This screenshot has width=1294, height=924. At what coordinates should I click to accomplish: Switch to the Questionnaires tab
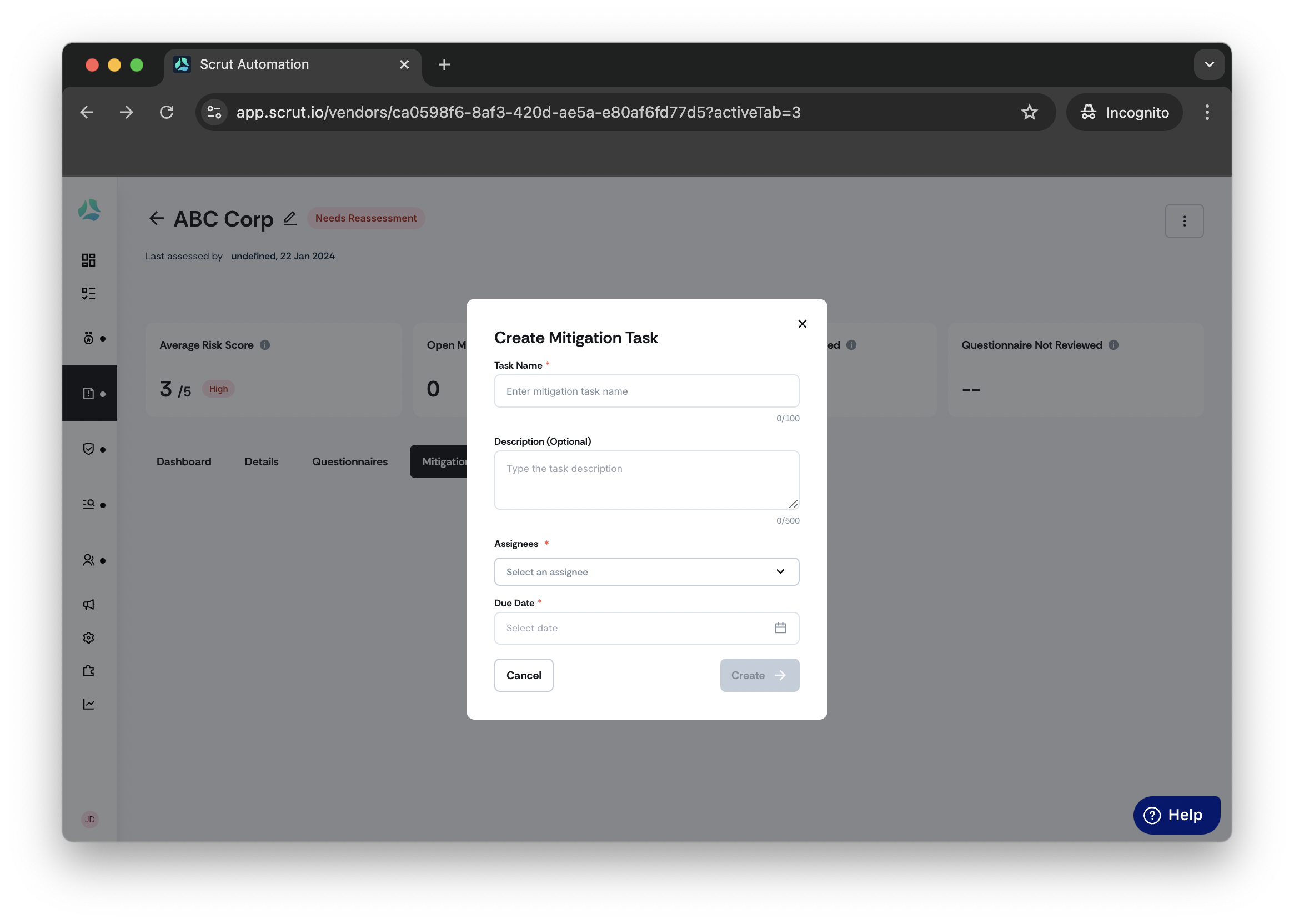[349, 461]
